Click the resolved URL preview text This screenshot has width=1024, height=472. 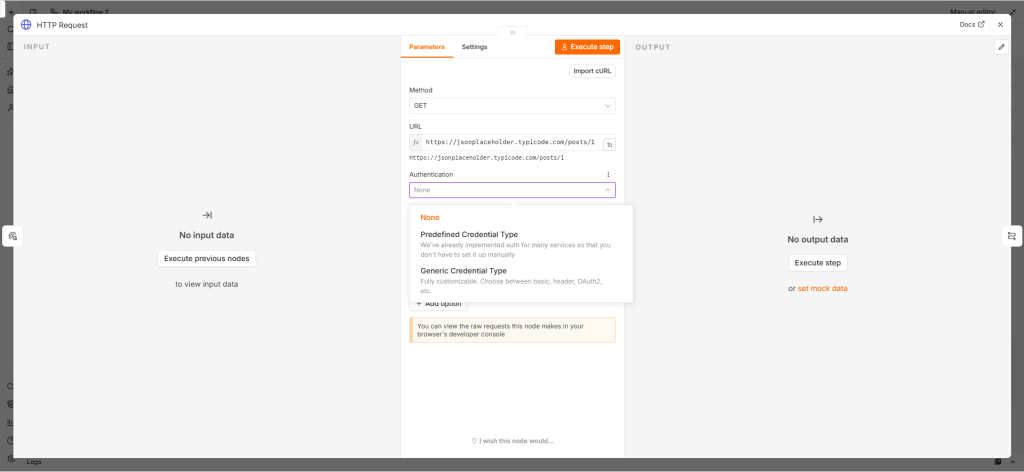pyautogui.click(x=487, y=158)
